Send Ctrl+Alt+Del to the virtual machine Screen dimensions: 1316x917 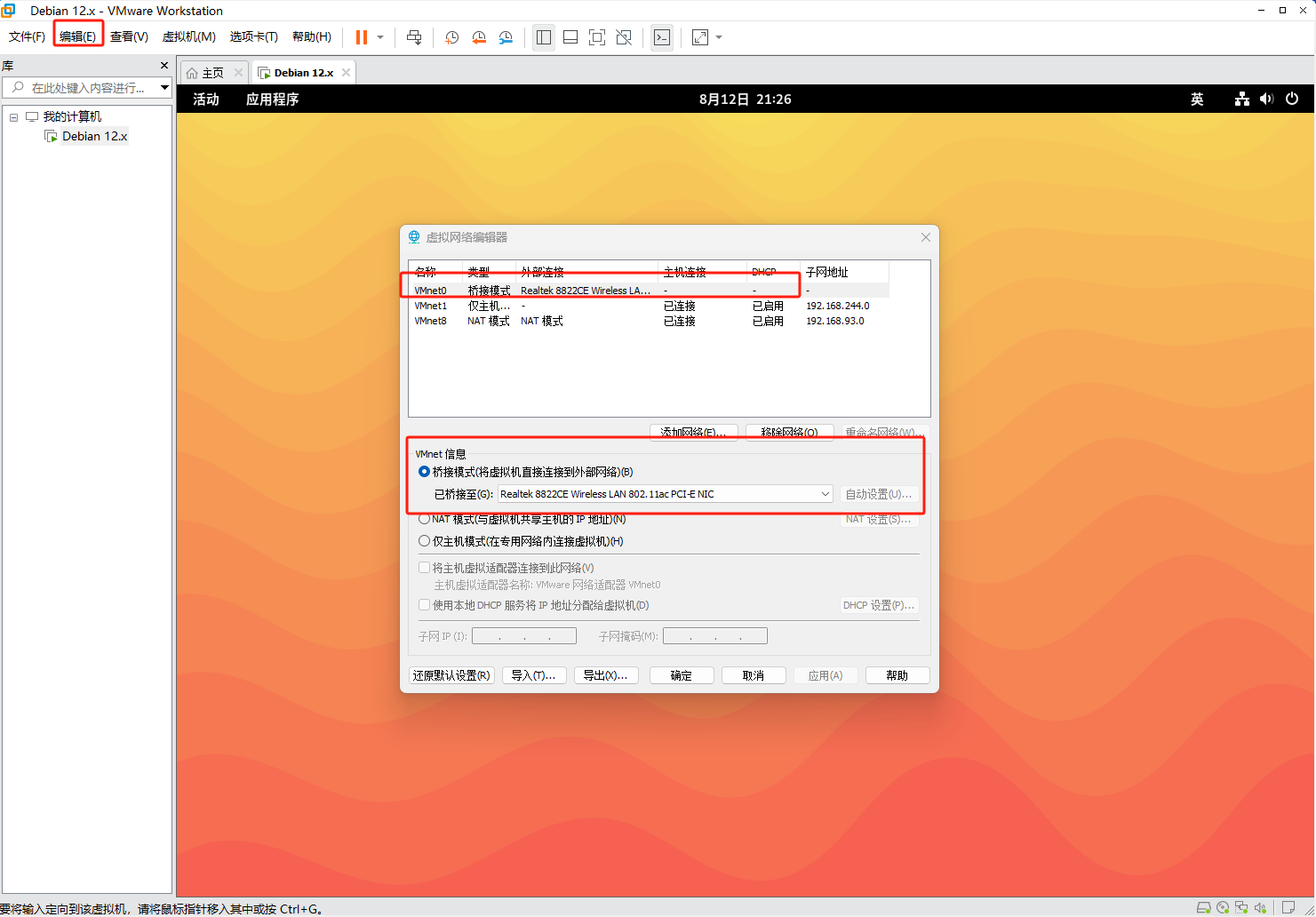point(414,37)
